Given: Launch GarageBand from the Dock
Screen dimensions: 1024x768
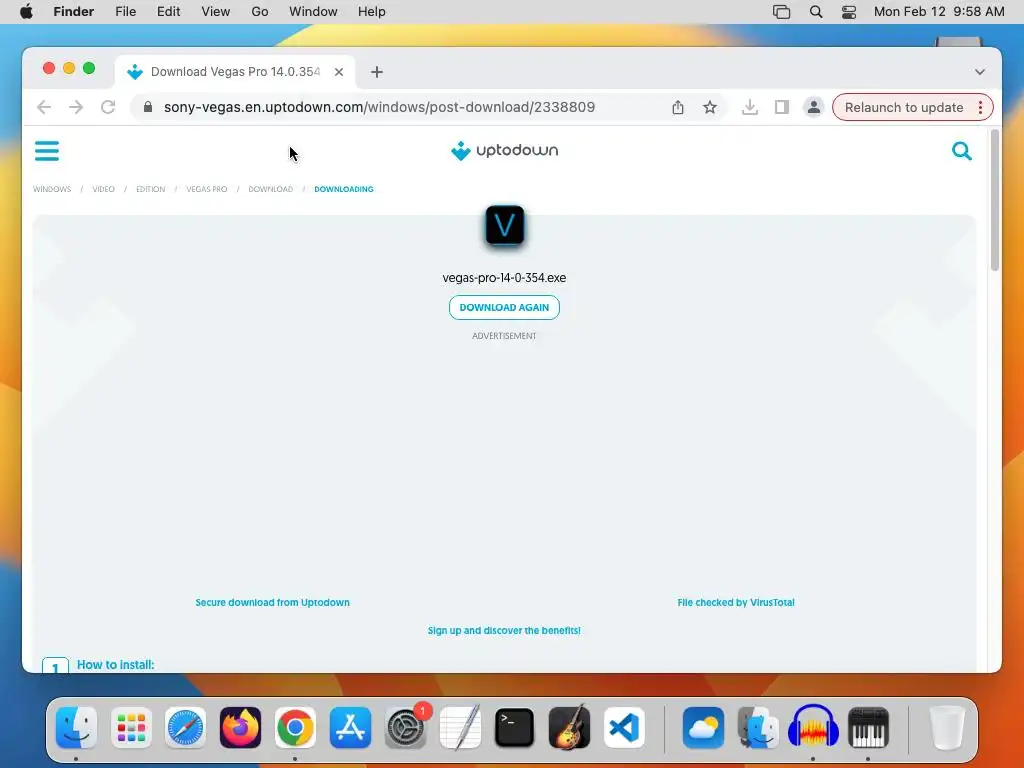Looking at the screenshot, I should click(569, 727).
